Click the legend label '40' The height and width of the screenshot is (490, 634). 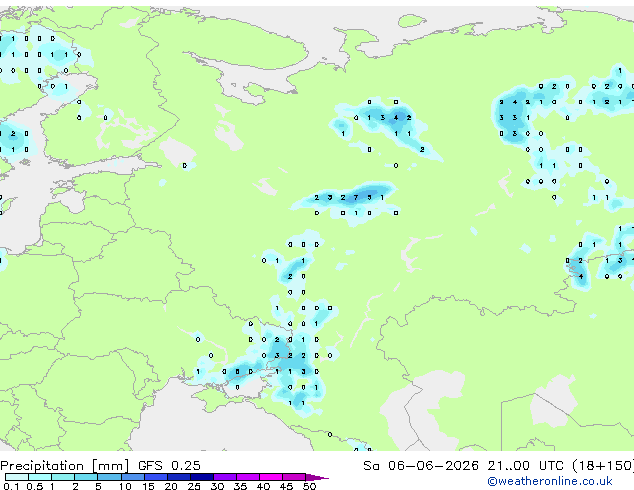[x=263, y=486]
